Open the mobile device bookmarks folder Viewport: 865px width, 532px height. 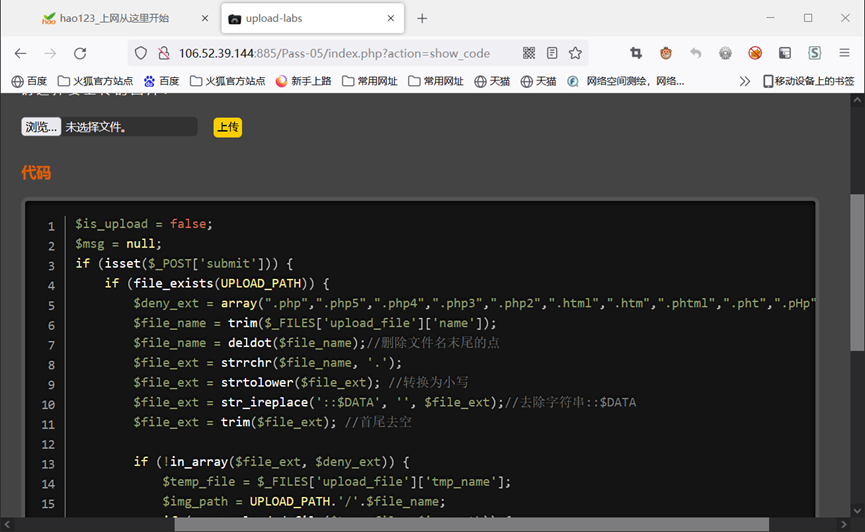[809, 81]
